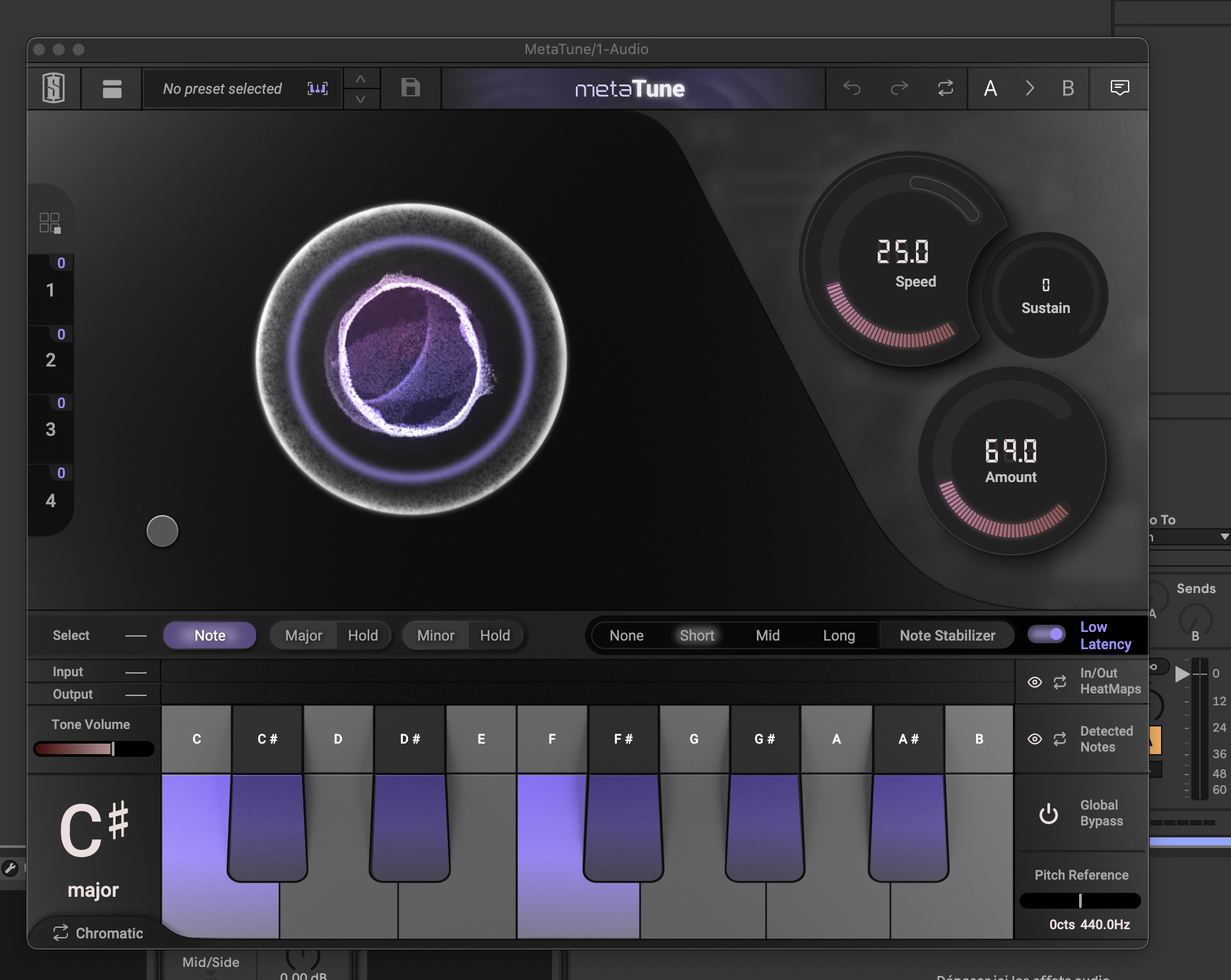The image size is (1231, 980).
Task: Toggle G# note label key
Action: click(765, 739)
